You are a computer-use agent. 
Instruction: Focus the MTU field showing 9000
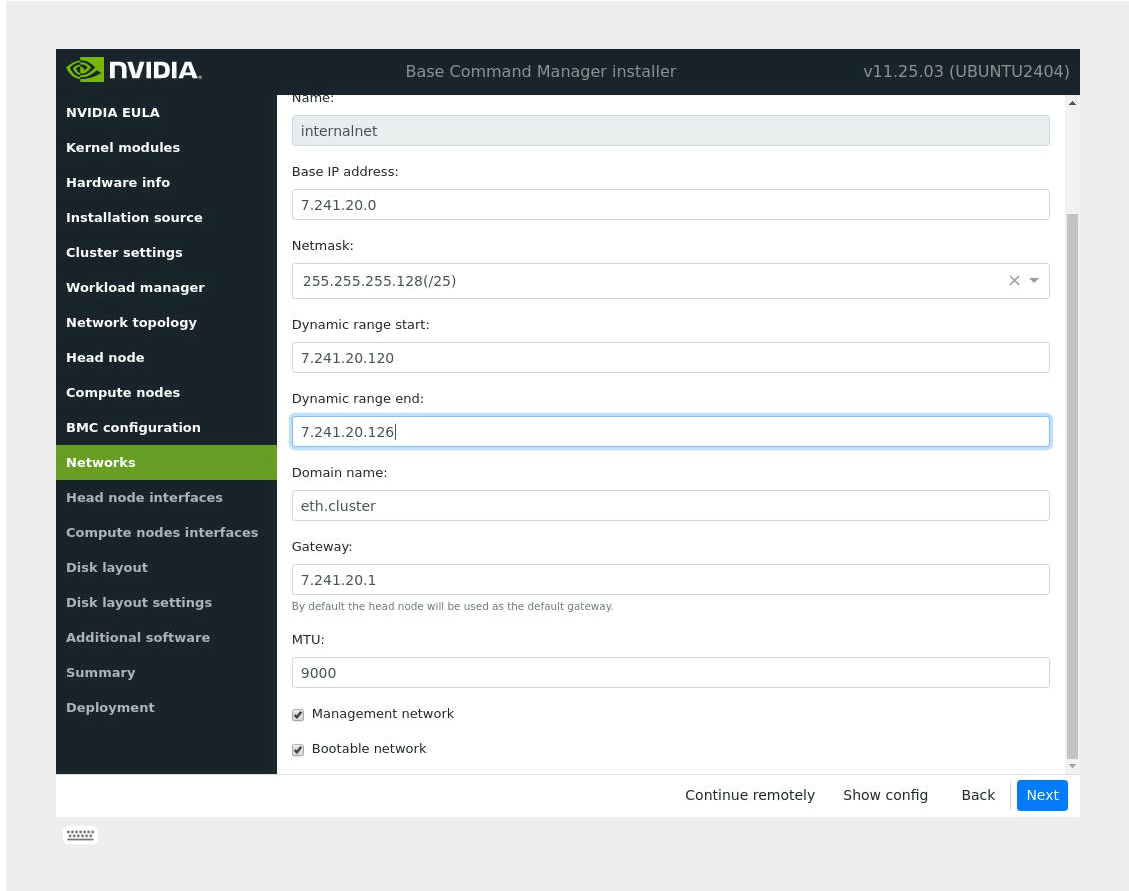[670, 673]
